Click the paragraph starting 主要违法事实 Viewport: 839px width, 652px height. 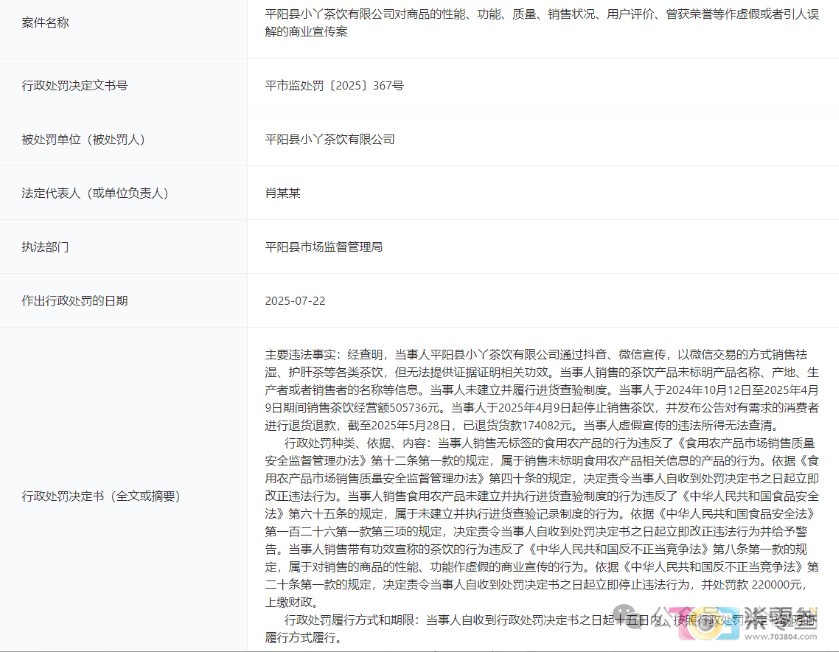pyautogui.click(x=541, y=389)
